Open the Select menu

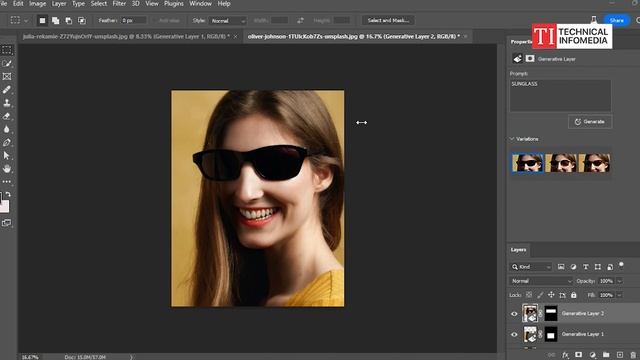[98, 4]
